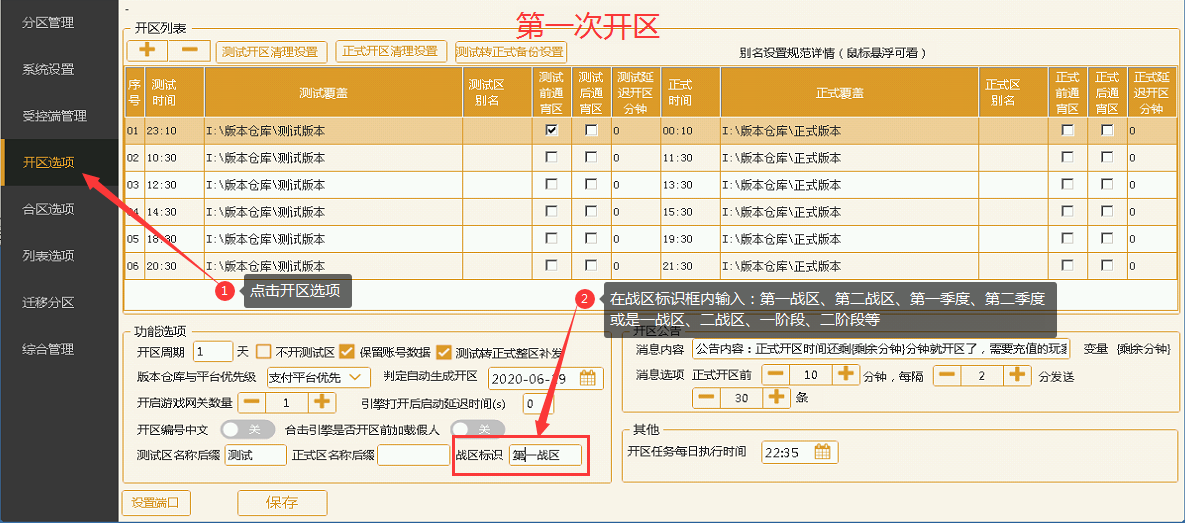Viewport: 1185px width, 523px height.
Task: Click the 保存 button
Action: point(281,502)
